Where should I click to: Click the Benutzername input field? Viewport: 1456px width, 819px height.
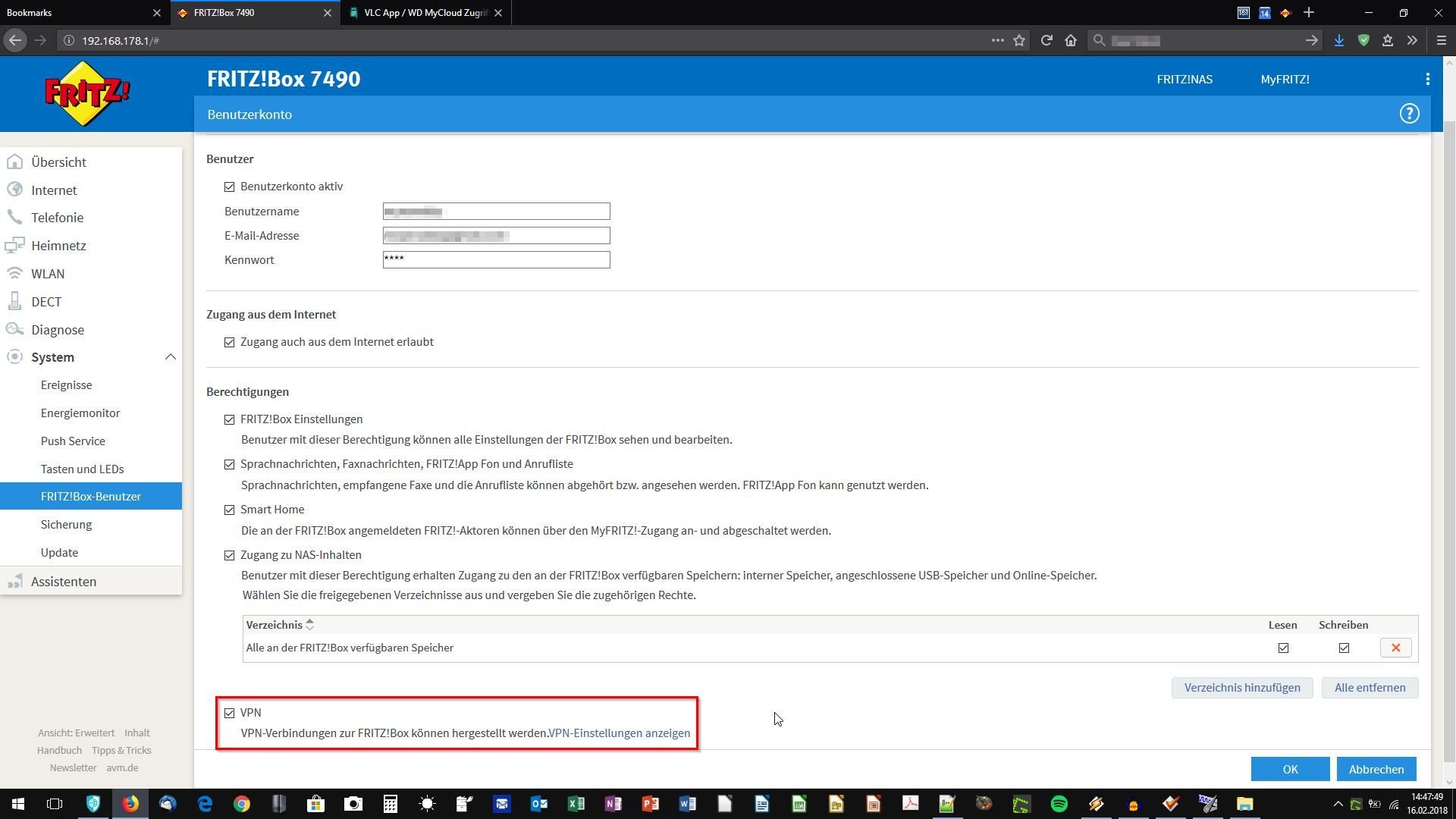point(496,212)
